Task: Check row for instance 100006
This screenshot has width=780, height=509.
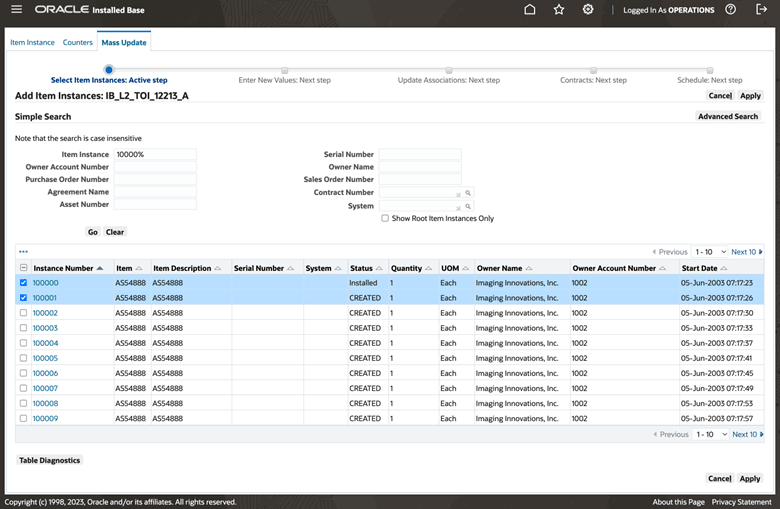Action: (23, 373)
